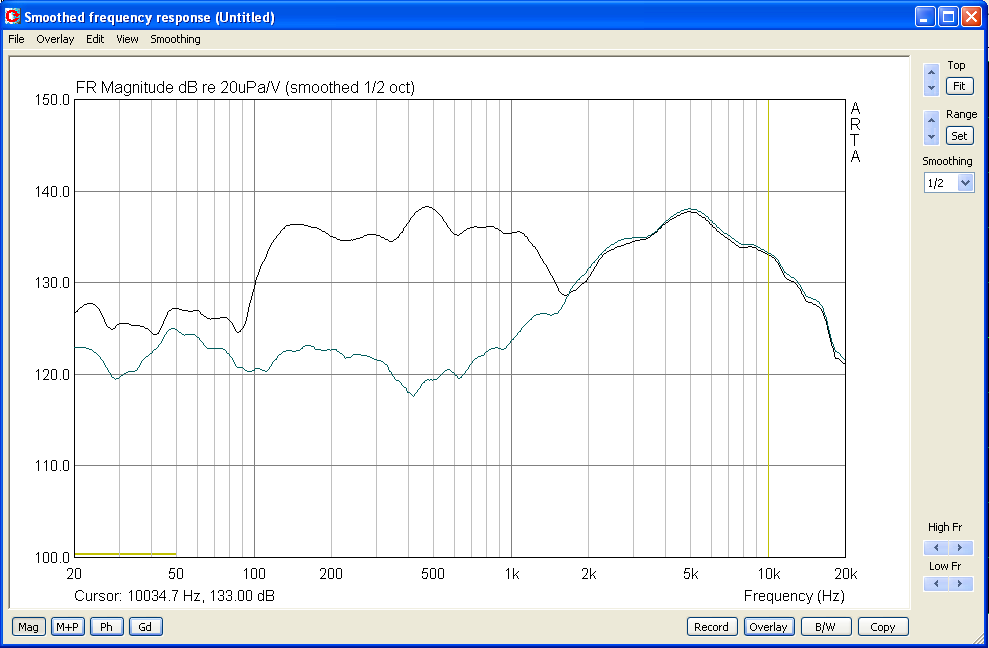Shift High Fr left with arrow

[936, 548]
